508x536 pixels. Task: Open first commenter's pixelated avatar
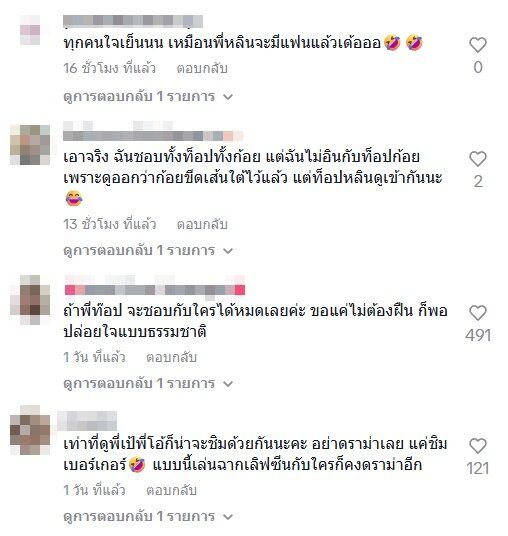(30, 30)
